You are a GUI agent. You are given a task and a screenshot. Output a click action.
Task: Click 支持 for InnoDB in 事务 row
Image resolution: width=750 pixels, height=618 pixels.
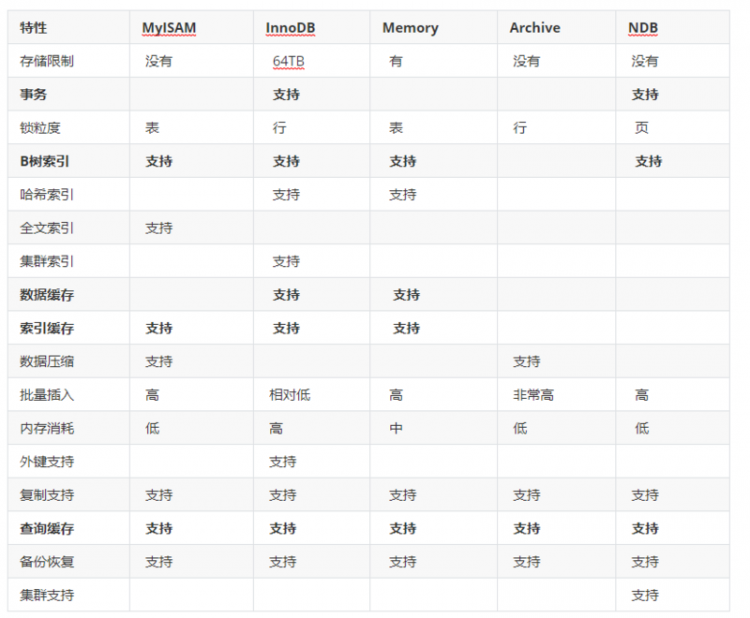click(x=286, y=94)
